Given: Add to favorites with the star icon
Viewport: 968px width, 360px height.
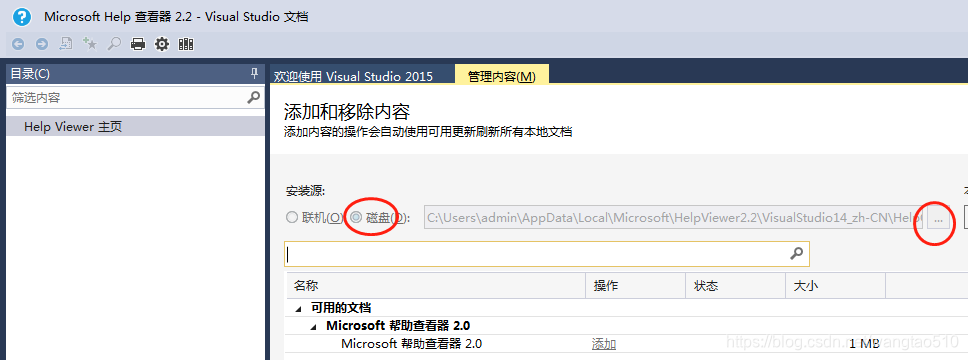Looking at the screenshot, I should click(x=90, y=44).
